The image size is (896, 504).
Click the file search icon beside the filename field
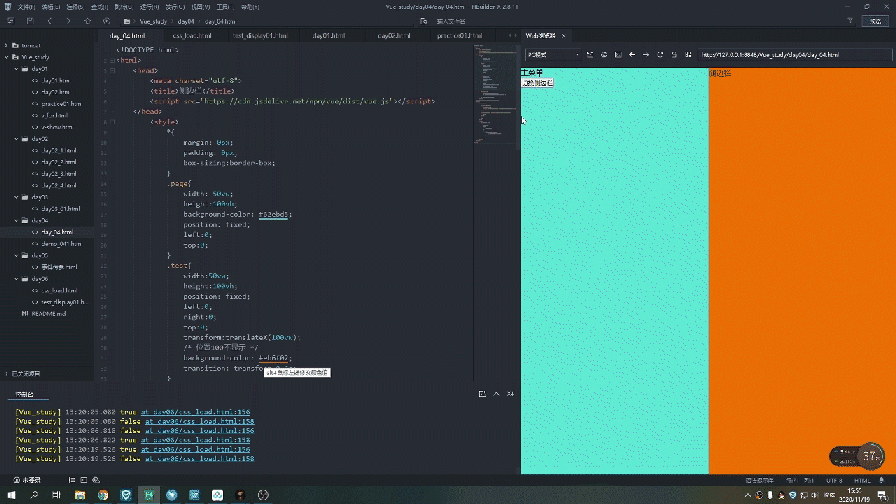coord(423,21)
